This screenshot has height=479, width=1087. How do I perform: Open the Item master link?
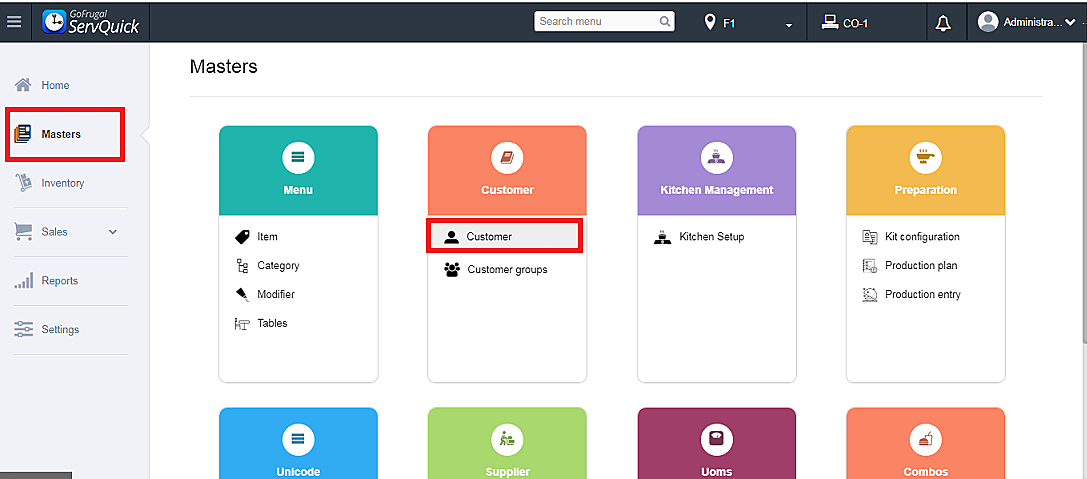[267, 237]
